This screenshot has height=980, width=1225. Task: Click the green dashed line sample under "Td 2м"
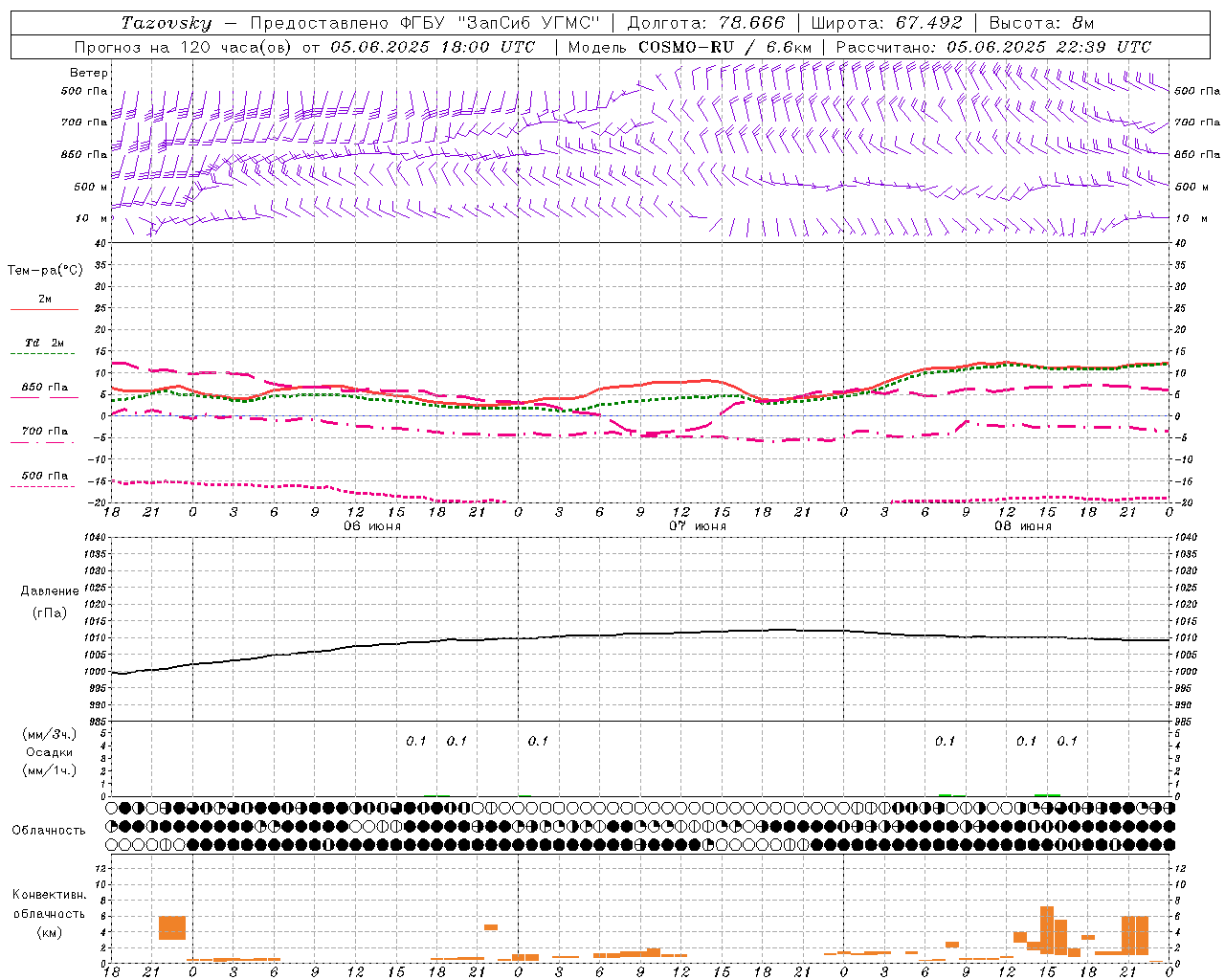pos(44,354)
